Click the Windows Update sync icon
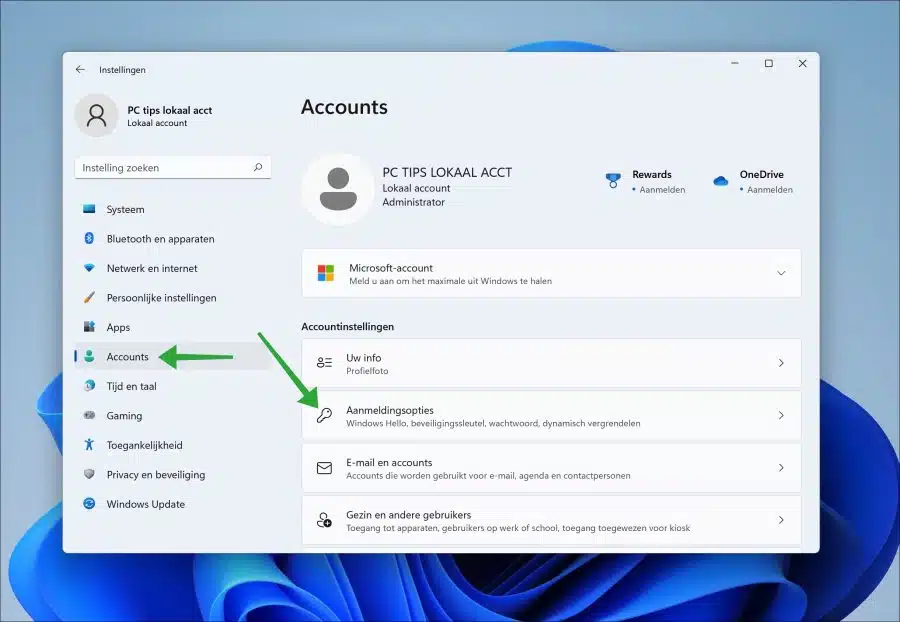This screenshot has width=900, height=622. point(89,503)
